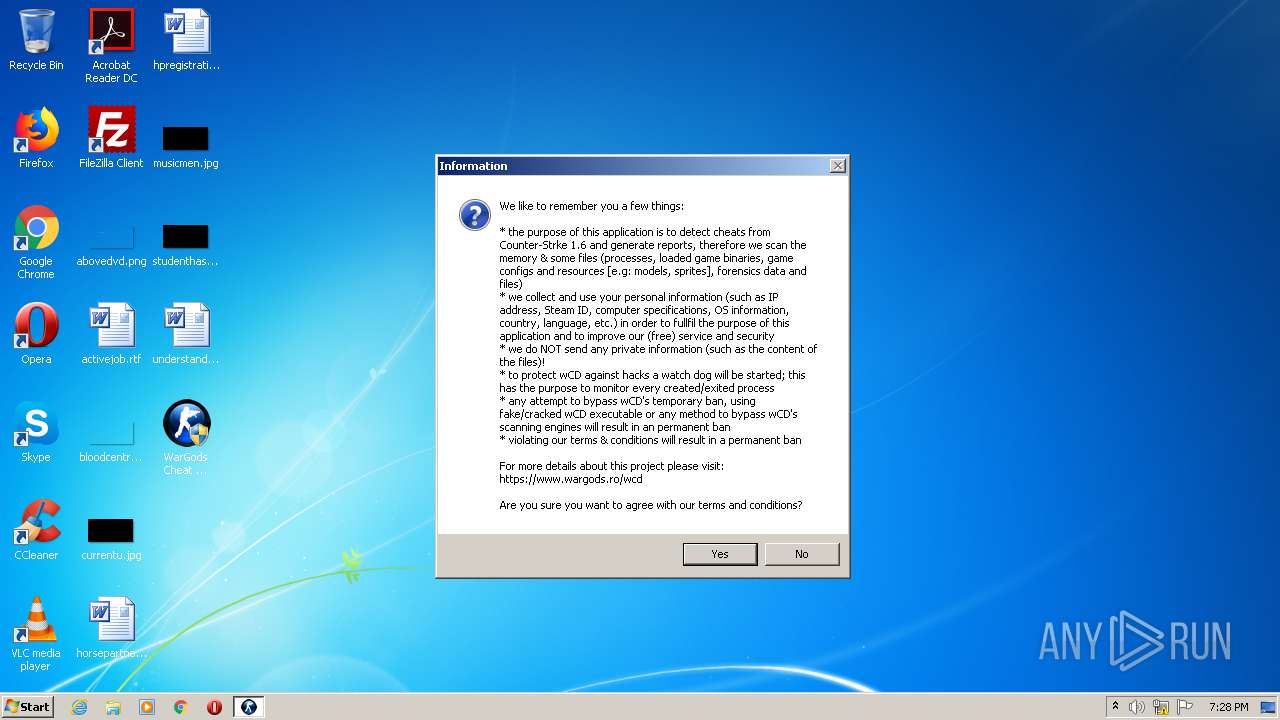
Task: Click No to decline the terms
Action: (x=802, y=554)
